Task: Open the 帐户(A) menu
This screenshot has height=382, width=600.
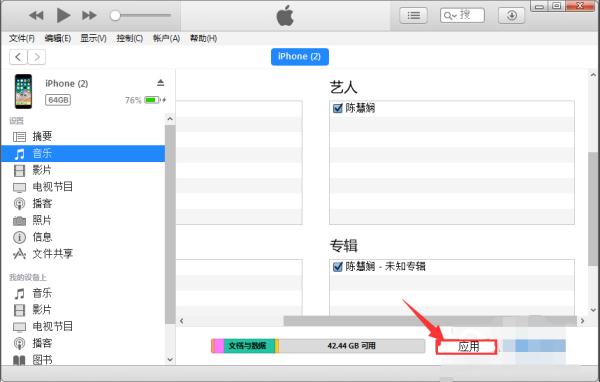Action: click(166, 38)
